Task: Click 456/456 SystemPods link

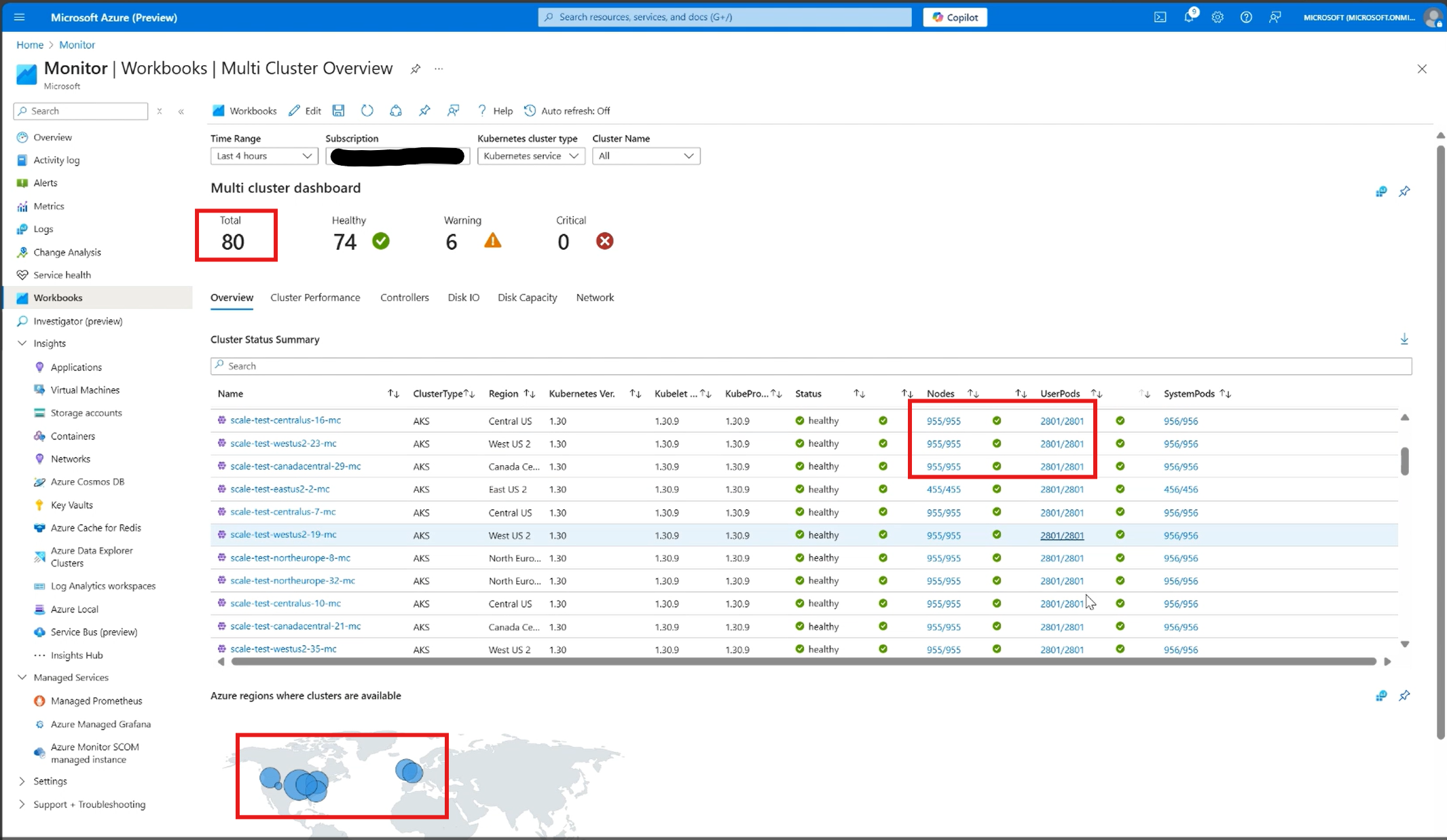Action: (x=1181, y=490)
